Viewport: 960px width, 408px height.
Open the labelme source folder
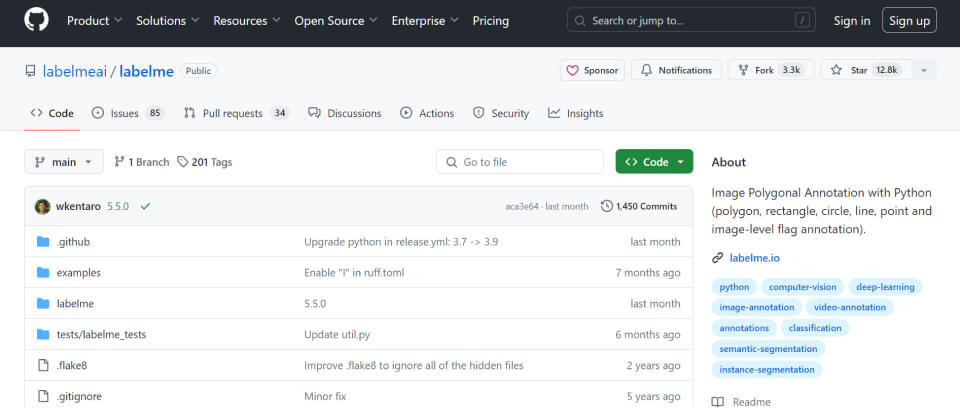(75, 304)
